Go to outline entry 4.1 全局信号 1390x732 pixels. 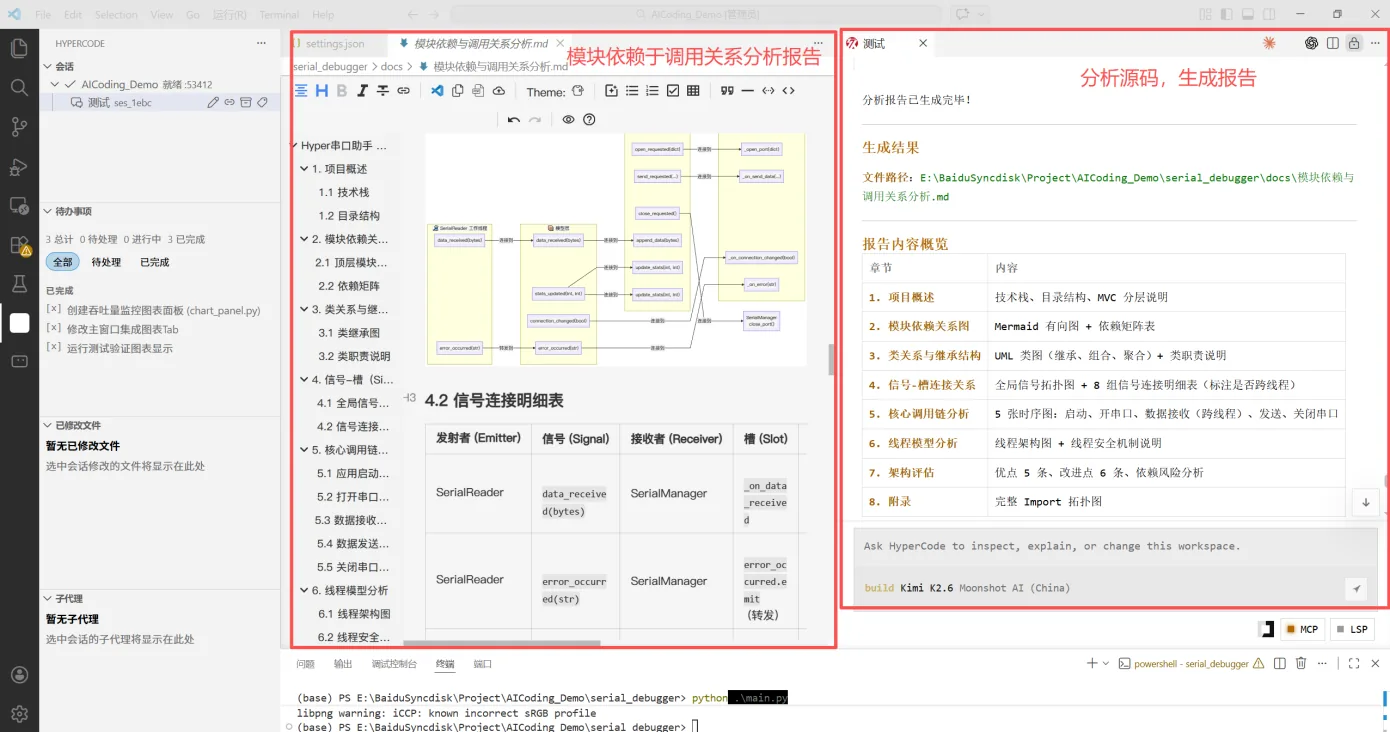(x=353, y=403)
